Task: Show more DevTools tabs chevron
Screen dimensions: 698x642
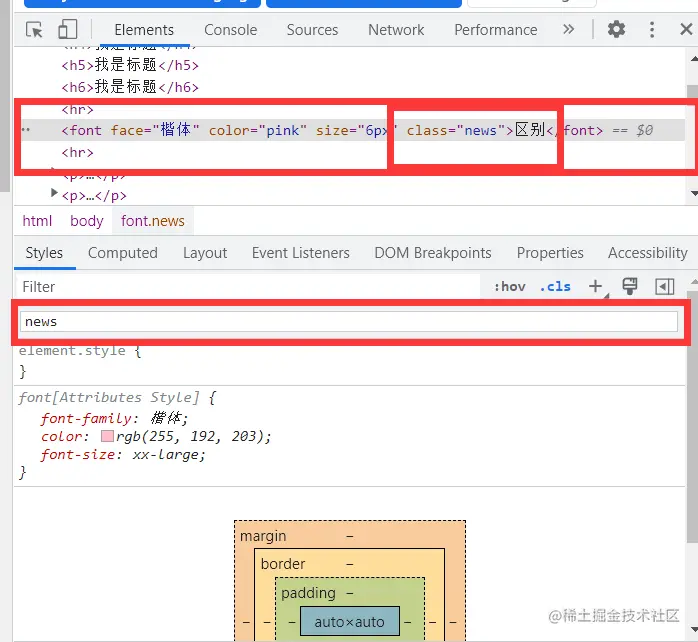Action: (x=568, y=29)
